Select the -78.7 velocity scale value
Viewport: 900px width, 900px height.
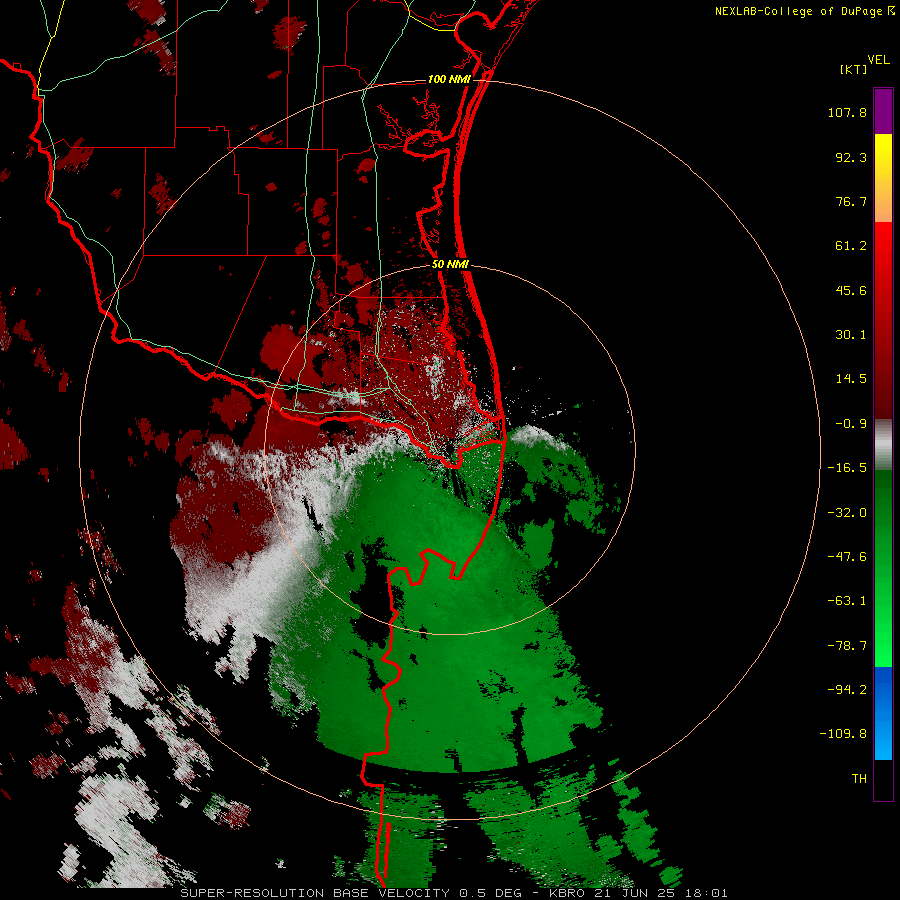coord(847,646)
